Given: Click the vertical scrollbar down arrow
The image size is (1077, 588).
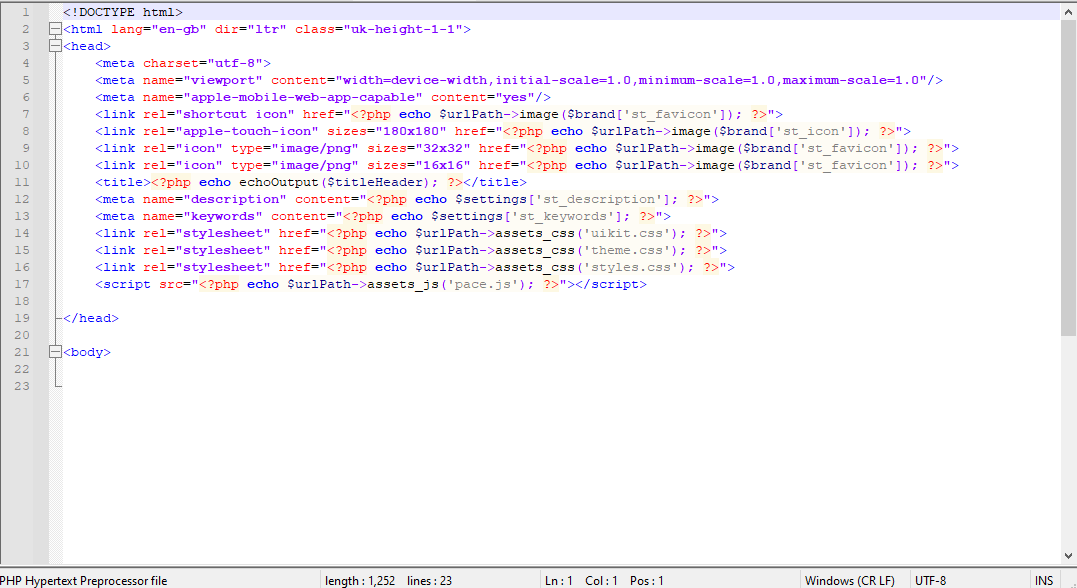Looking at the screenshot, I should (1069, 556).
